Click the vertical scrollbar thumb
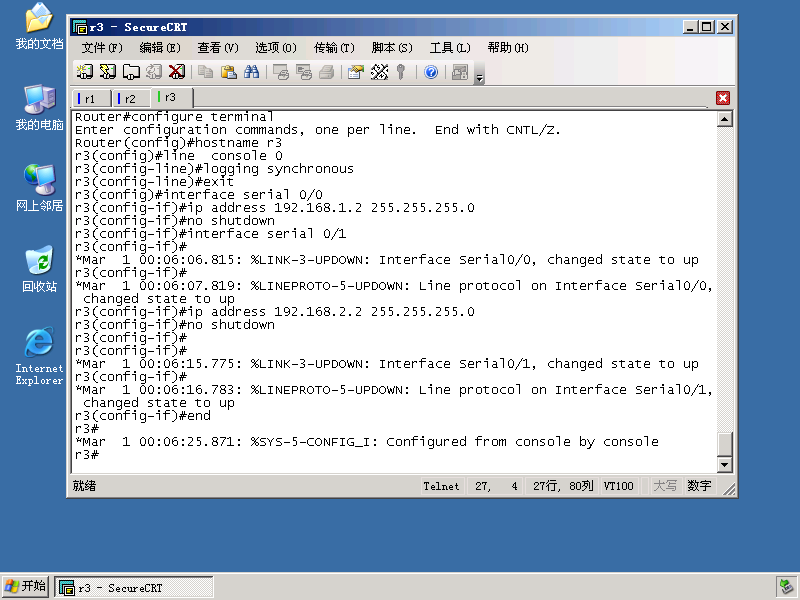The width and height of the screenshot is (800, 600). [x=724, y=444]
